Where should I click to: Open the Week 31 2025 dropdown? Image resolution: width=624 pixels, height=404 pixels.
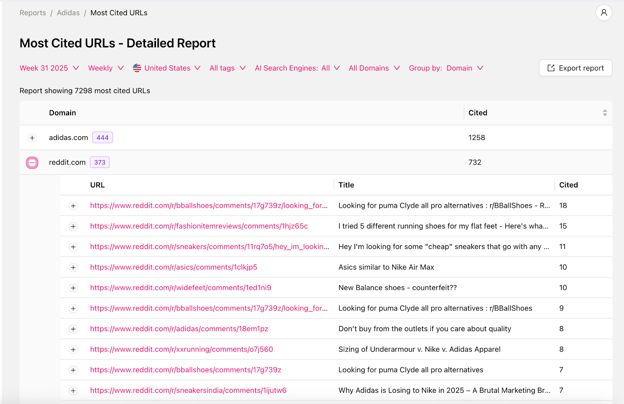tap(49, 68)
